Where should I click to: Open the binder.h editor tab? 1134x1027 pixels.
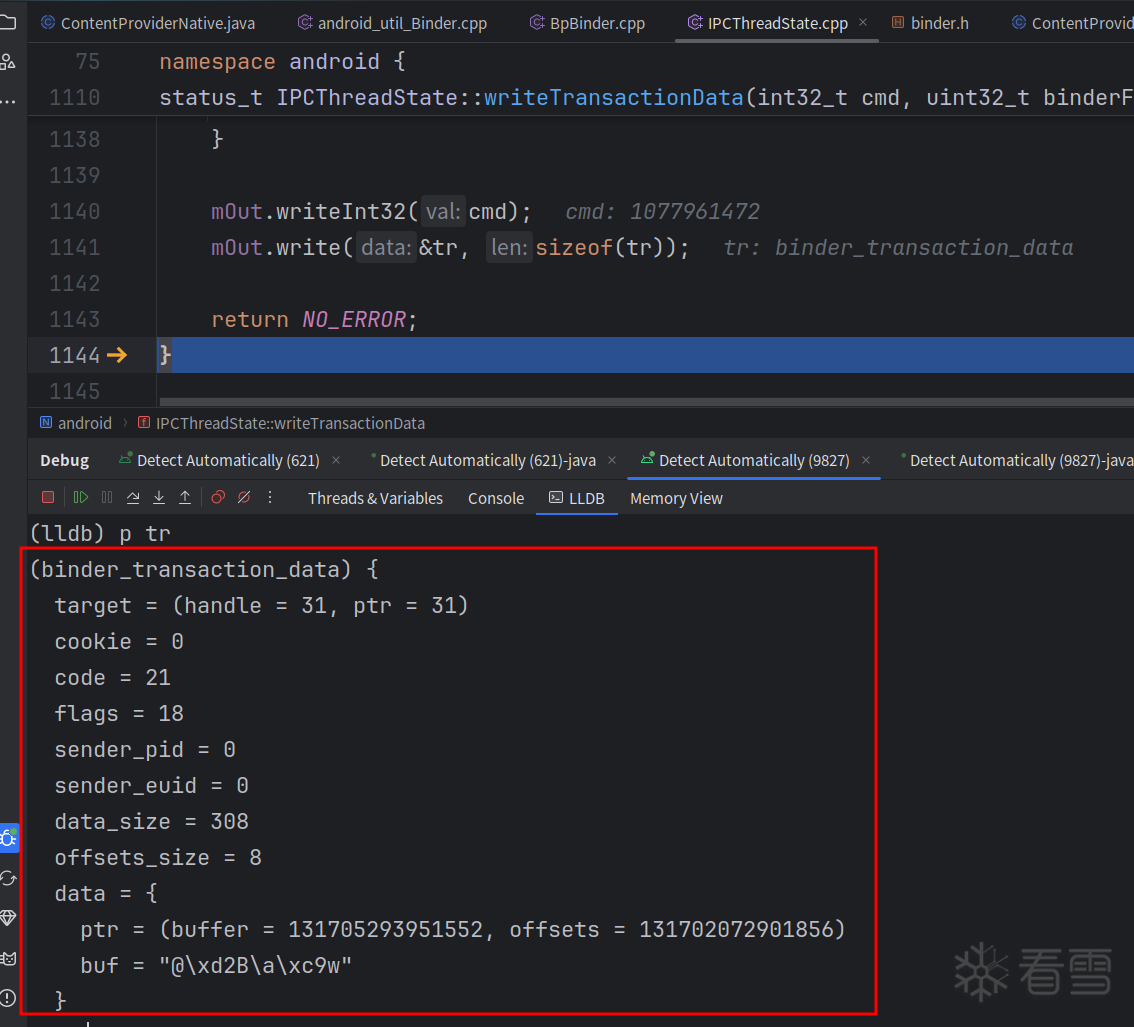tap(930, 23)
